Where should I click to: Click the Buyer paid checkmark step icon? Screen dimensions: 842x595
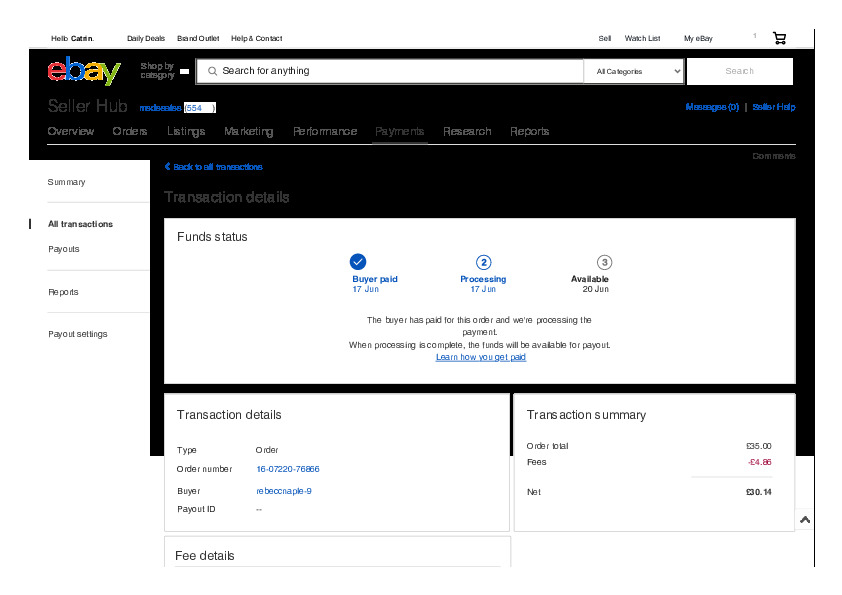358,262
